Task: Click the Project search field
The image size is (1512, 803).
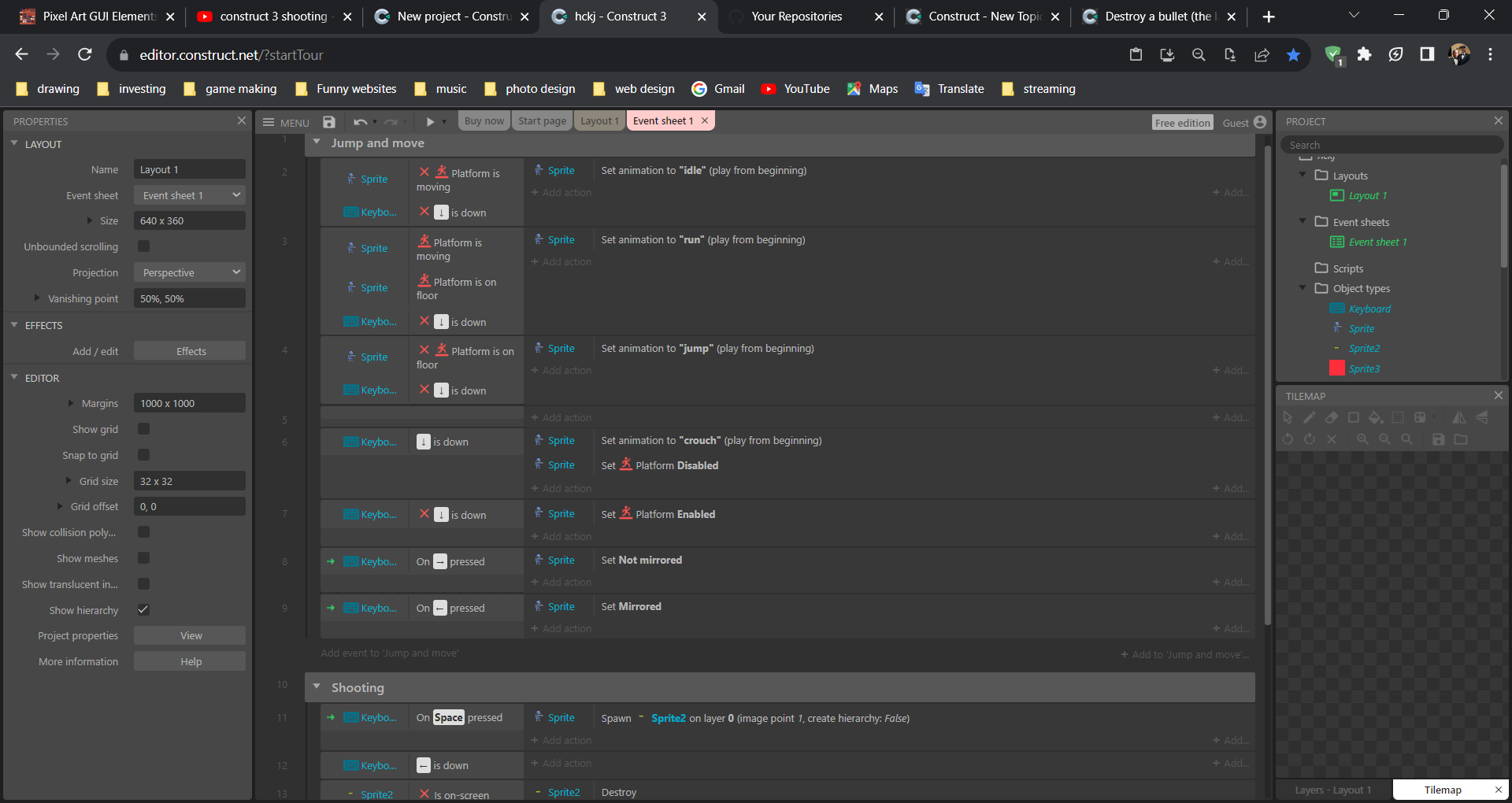Action: [1391, 145]
